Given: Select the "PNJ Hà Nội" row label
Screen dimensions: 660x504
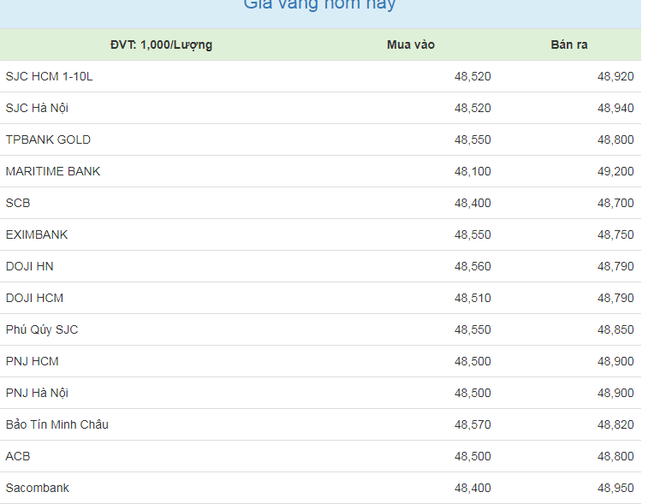Looking at the screenshot, I should pos(37,393).
